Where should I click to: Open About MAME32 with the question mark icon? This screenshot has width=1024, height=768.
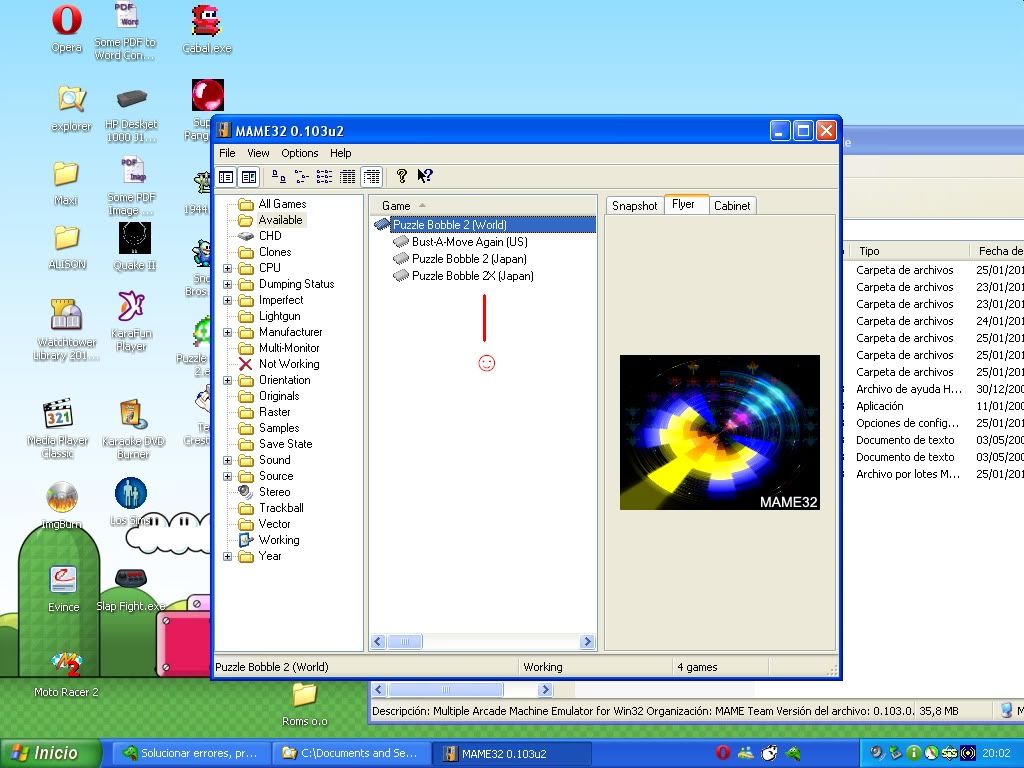(402, 176)
